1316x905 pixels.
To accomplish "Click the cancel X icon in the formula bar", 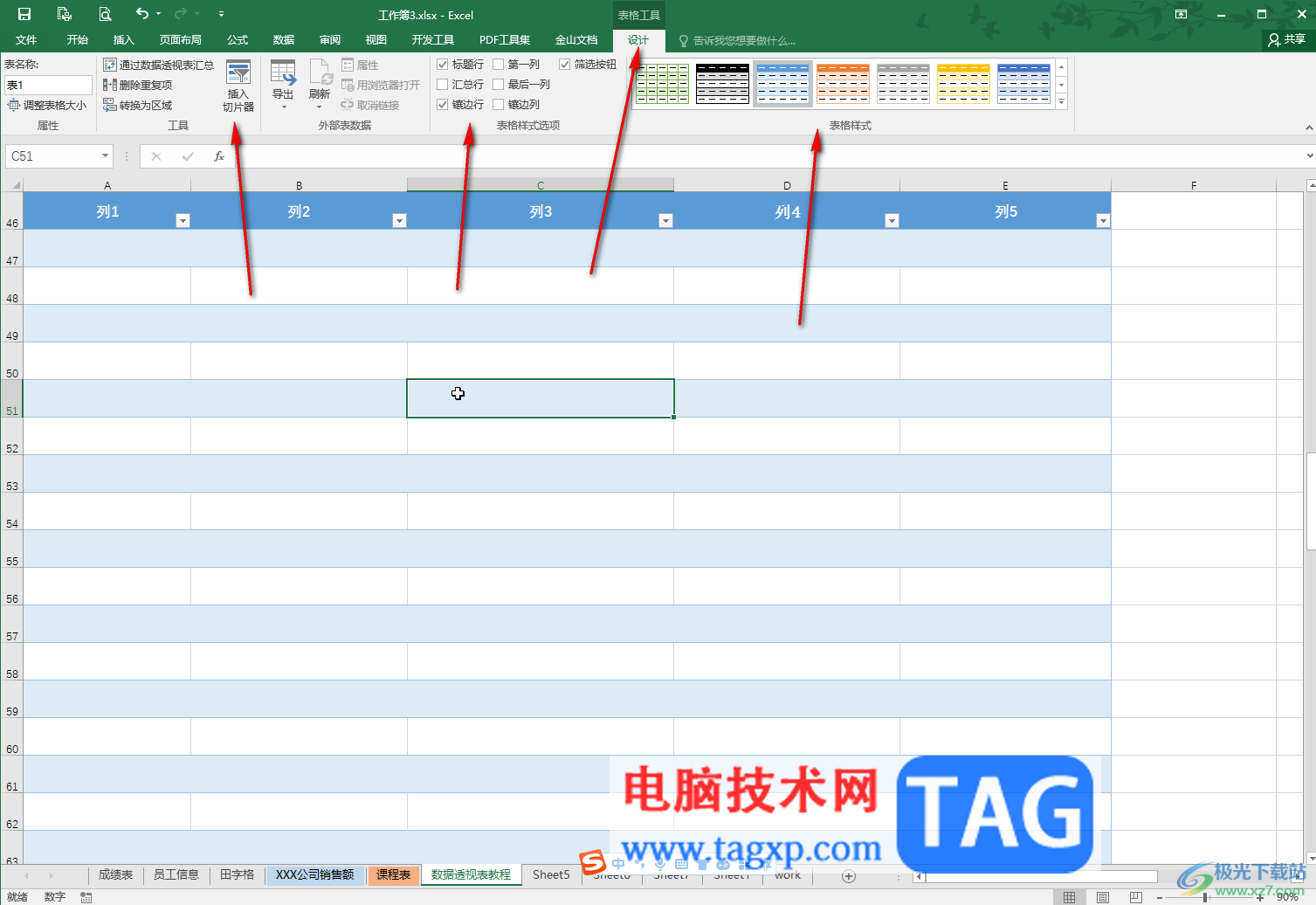I will click(x=156, y=156).
